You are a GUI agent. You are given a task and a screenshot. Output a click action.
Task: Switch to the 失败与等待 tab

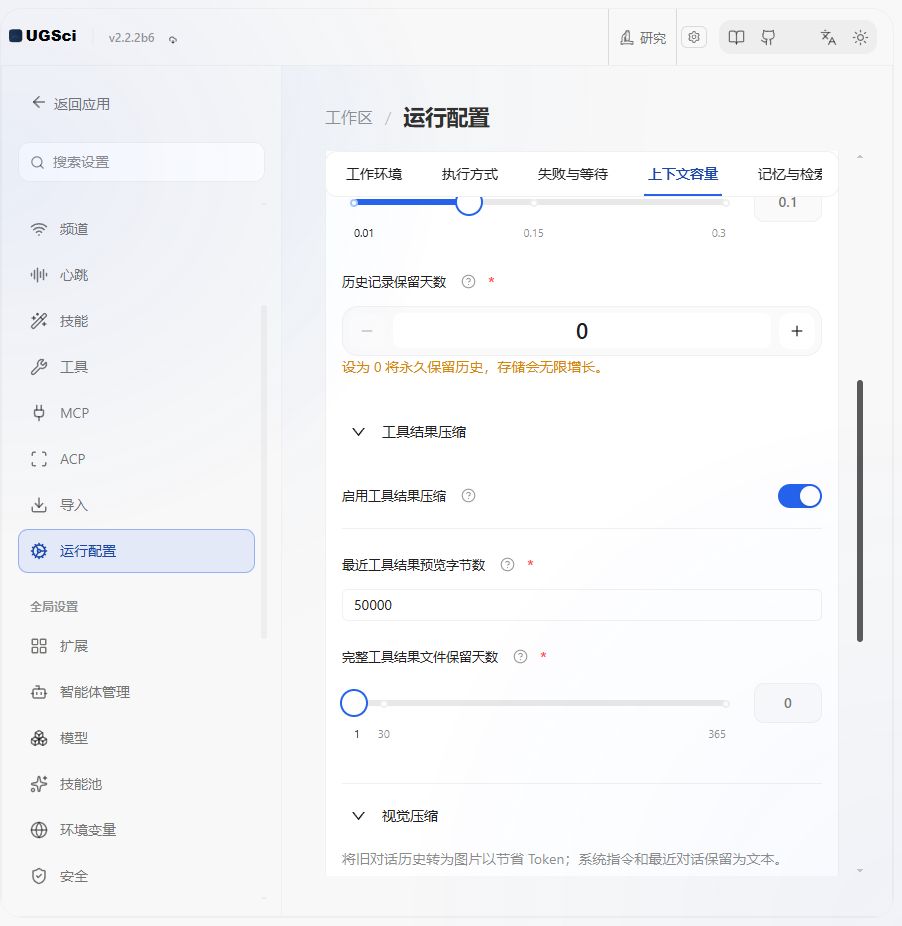coord(572,174)
